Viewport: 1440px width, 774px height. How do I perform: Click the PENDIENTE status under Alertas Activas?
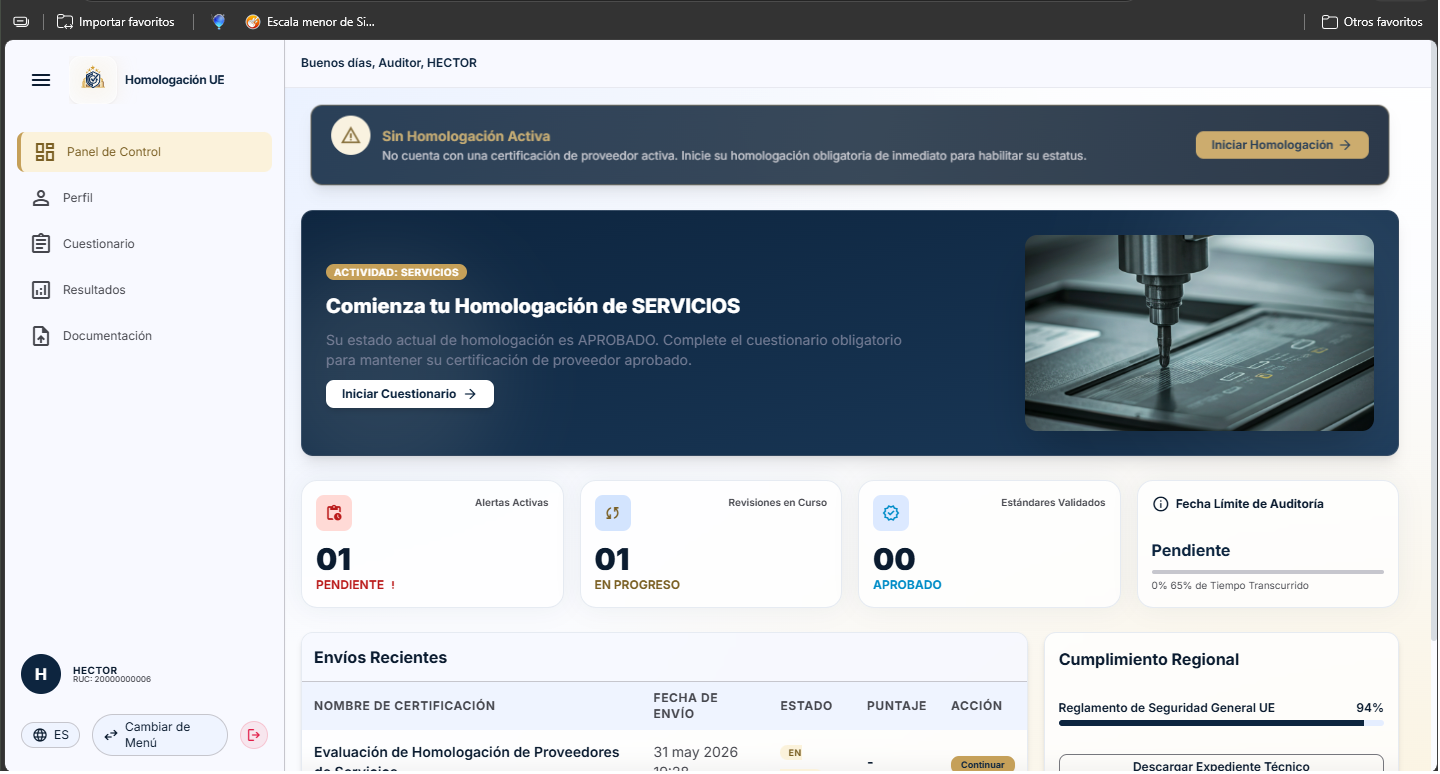[x=350, y=585]
